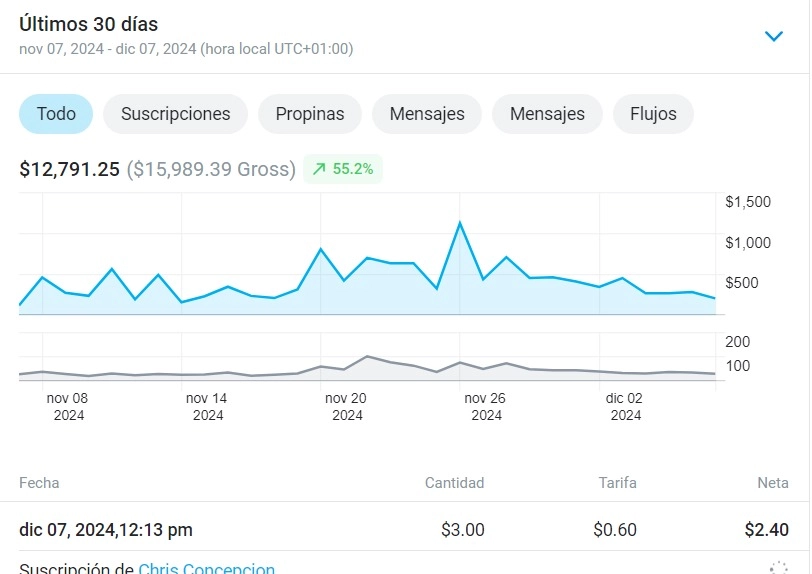Click the highest peak on earnings chart
This screenshot has width=812, height=574.
(460, 223)
